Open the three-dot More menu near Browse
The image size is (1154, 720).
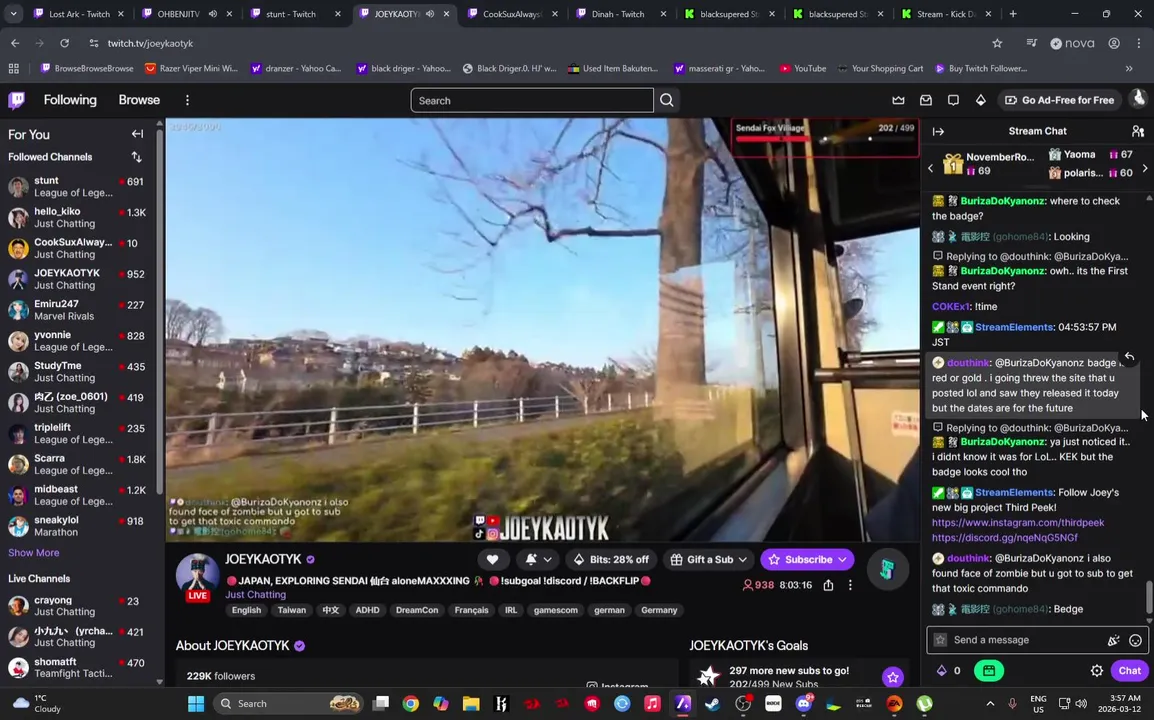click(187, 100)
